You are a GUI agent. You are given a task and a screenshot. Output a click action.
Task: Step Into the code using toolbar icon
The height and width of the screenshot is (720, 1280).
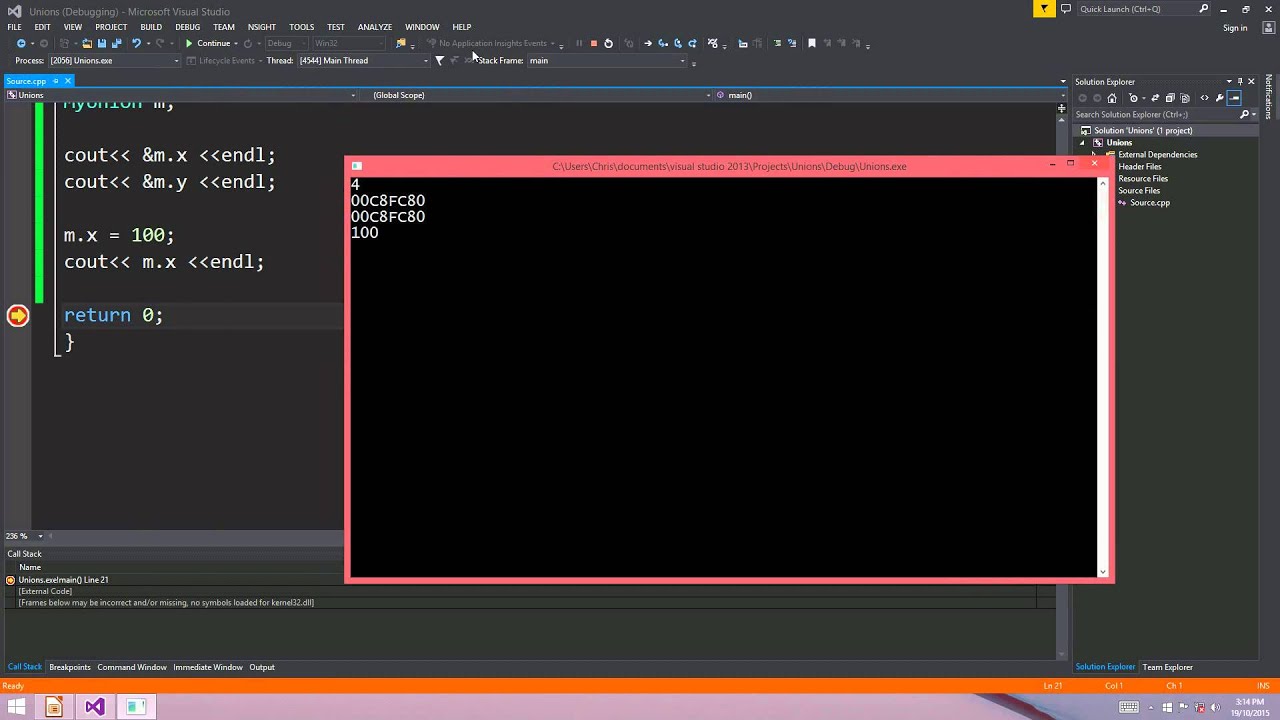tap(662, 43)
